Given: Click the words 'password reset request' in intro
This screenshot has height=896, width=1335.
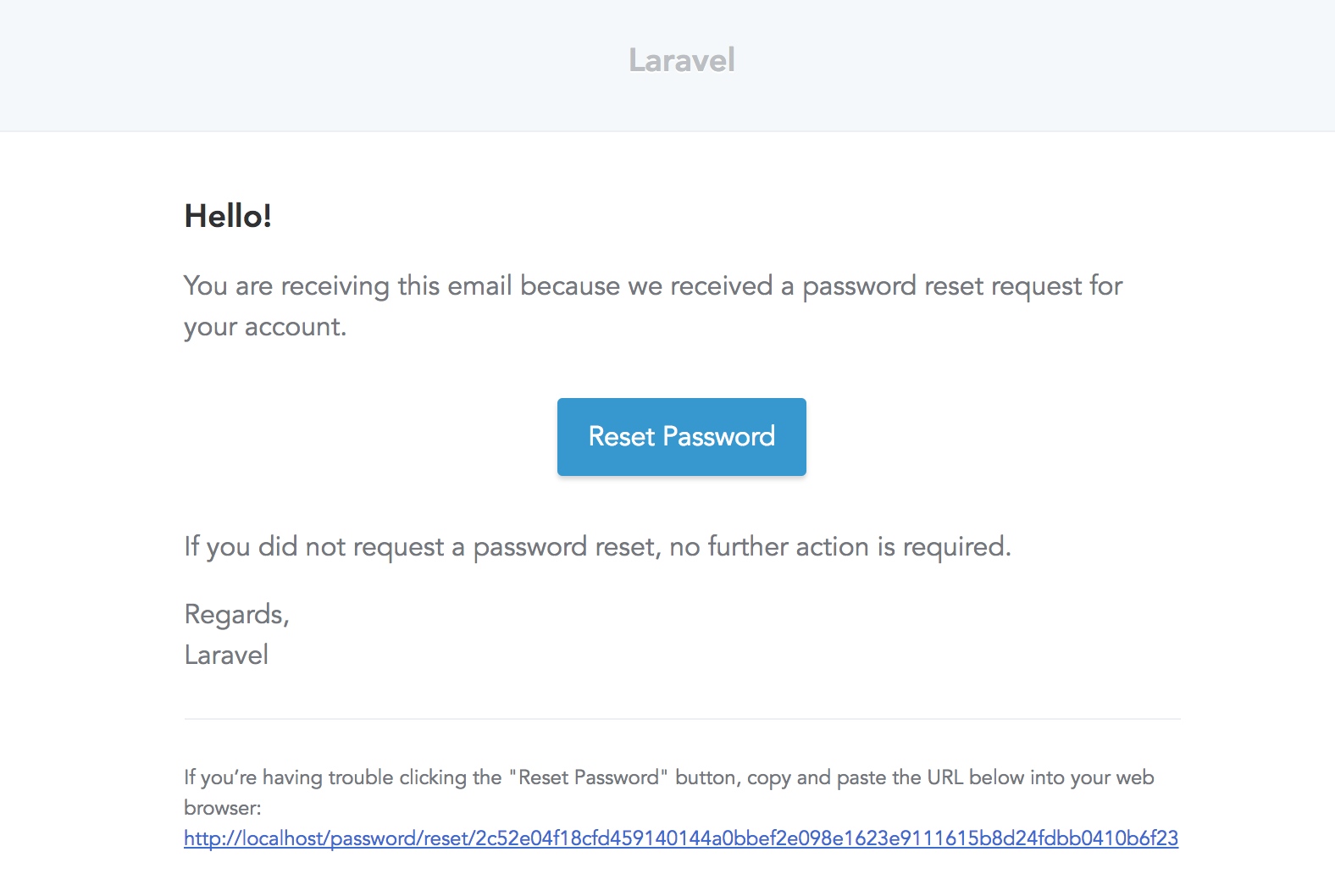Looking at the screenshot, I should pyautogui.click(x=943, y=287).
